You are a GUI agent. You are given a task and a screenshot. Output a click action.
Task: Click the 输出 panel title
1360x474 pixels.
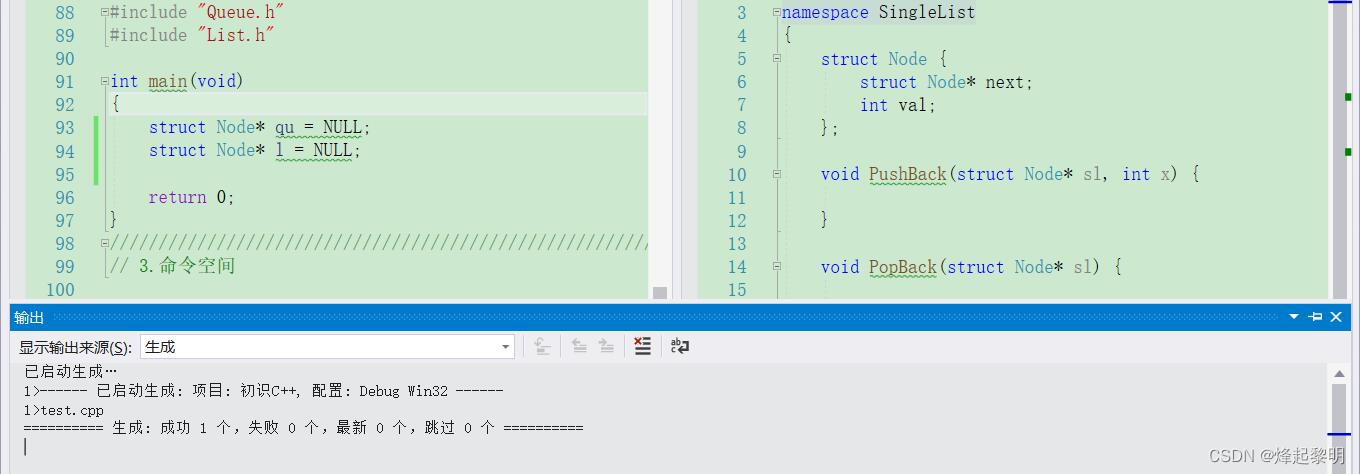(28, 317)
